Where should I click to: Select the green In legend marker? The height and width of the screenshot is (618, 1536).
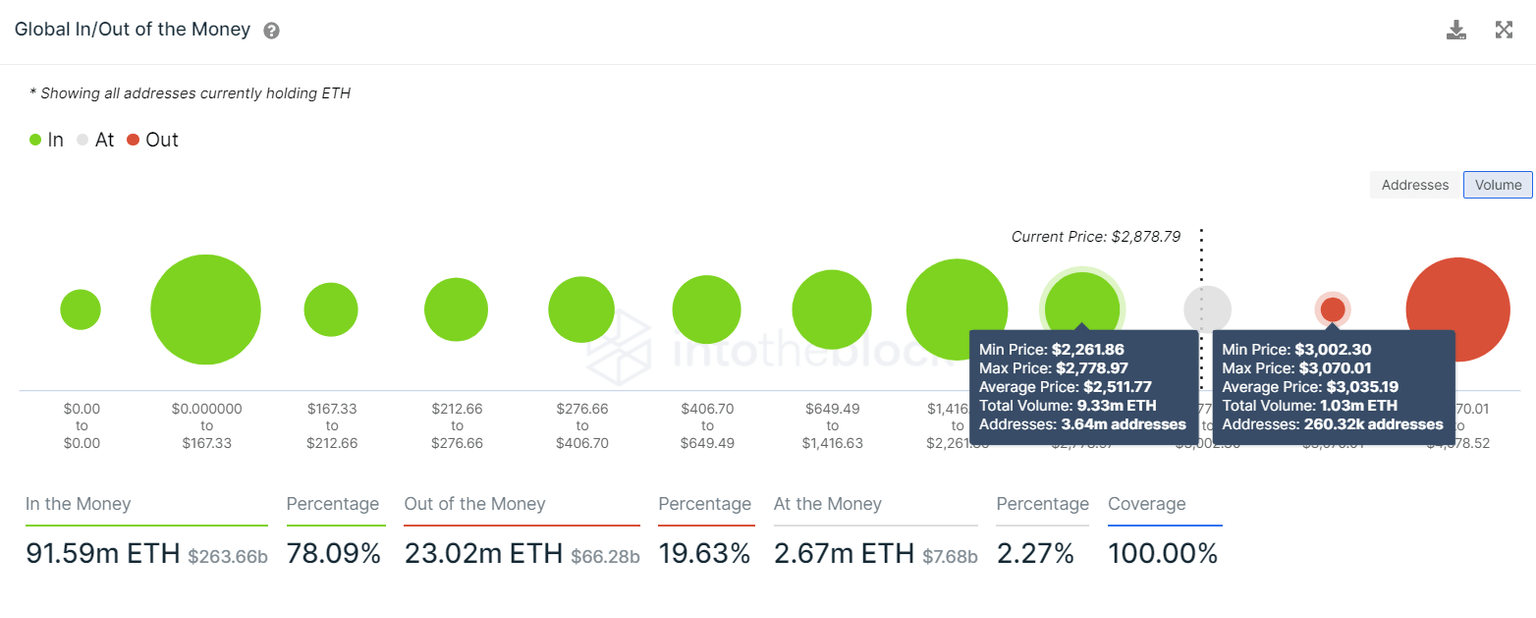point(34,140)
